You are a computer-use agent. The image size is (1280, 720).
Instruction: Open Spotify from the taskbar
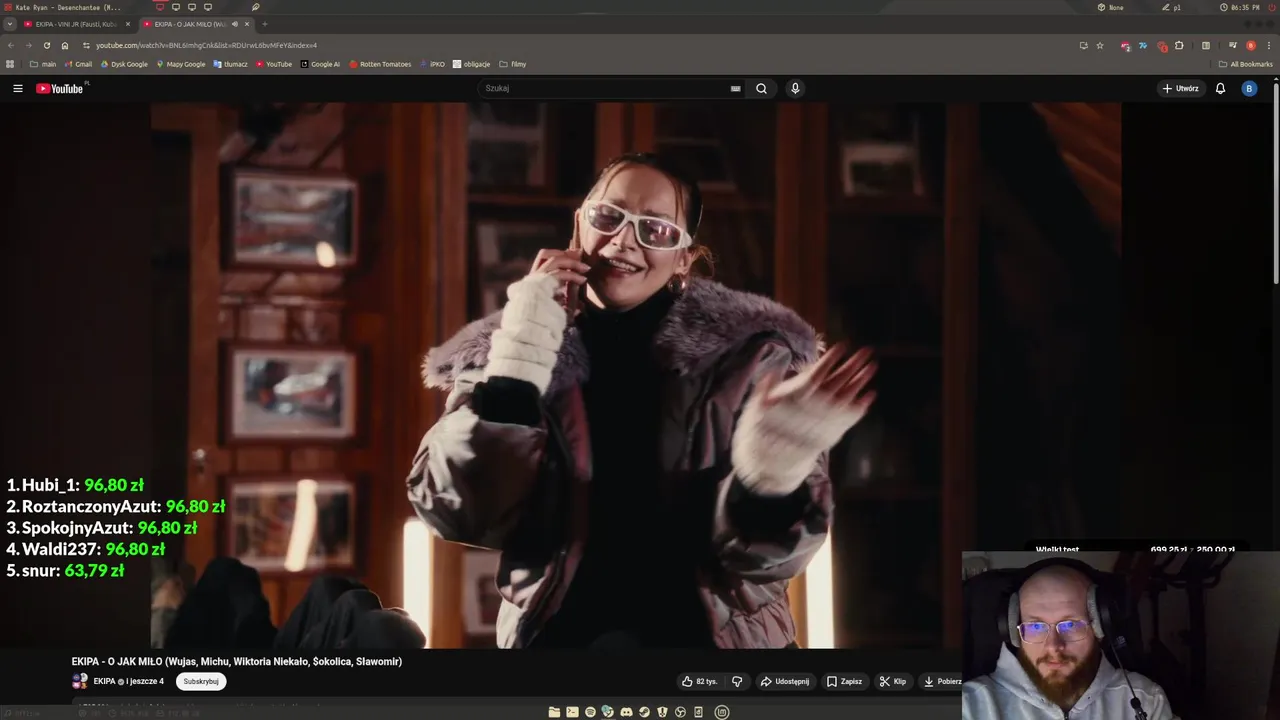590,712
